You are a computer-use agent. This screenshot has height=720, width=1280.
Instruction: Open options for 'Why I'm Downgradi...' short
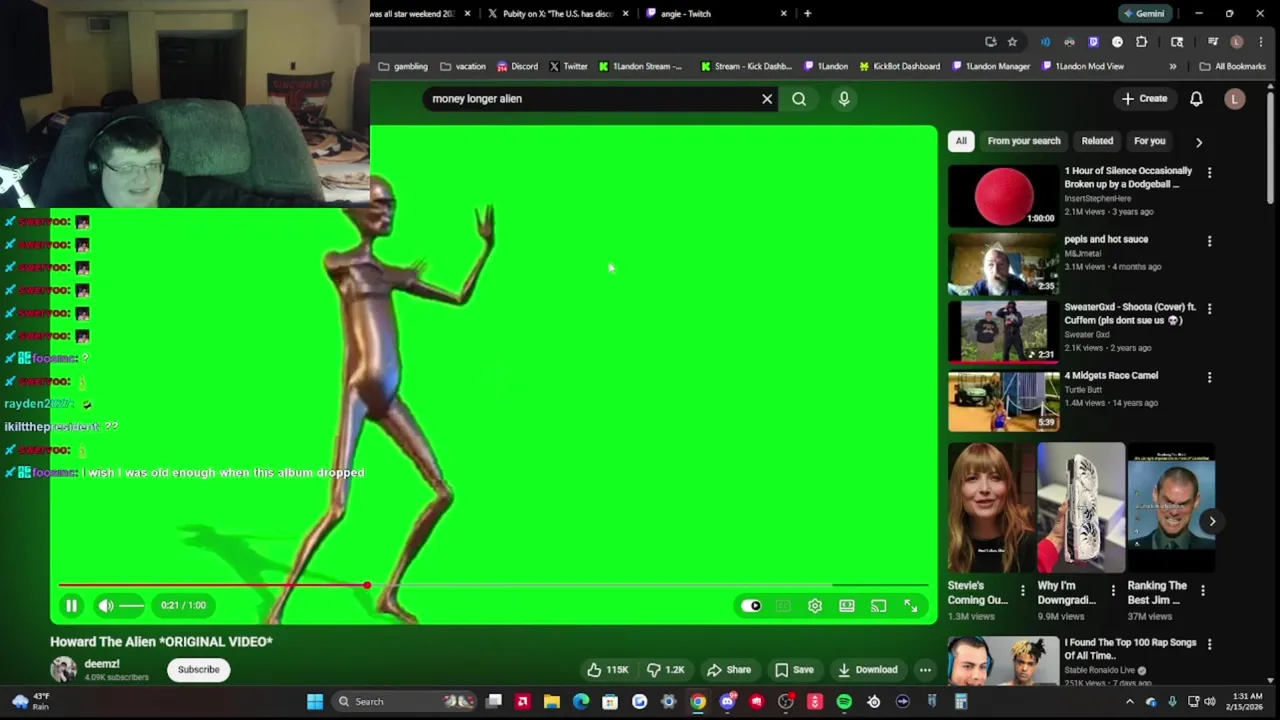tap(1113, 591)
